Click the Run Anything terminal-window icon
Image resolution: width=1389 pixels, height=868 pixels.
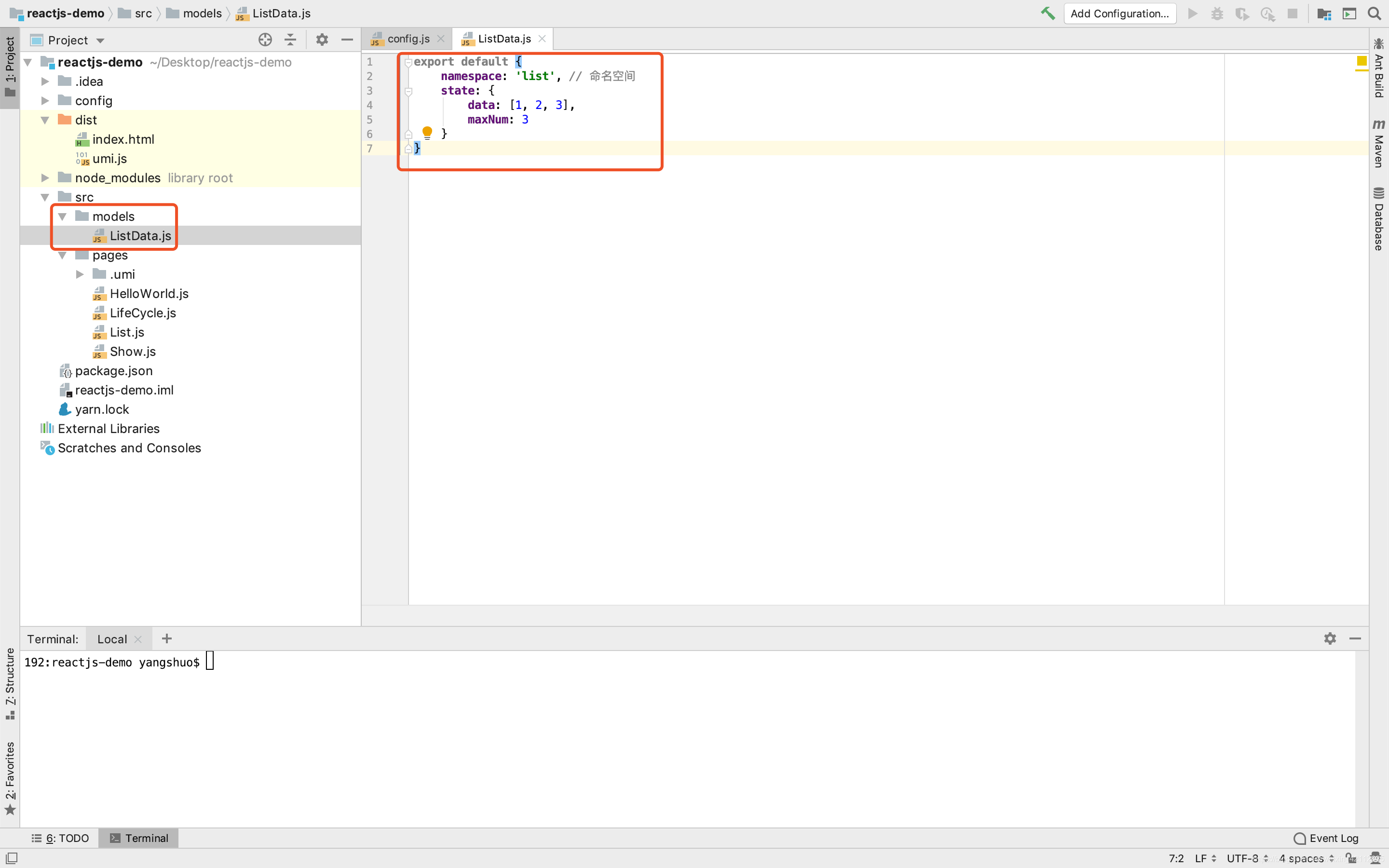coord(1349,13)
